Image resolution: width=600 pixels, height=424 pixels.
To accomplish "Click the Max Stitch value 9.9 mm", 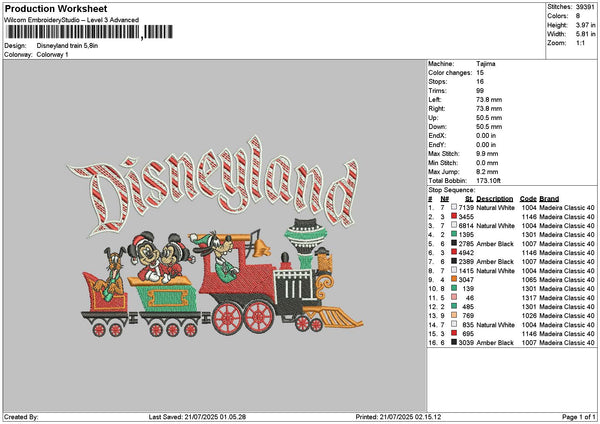I will 487,154.
